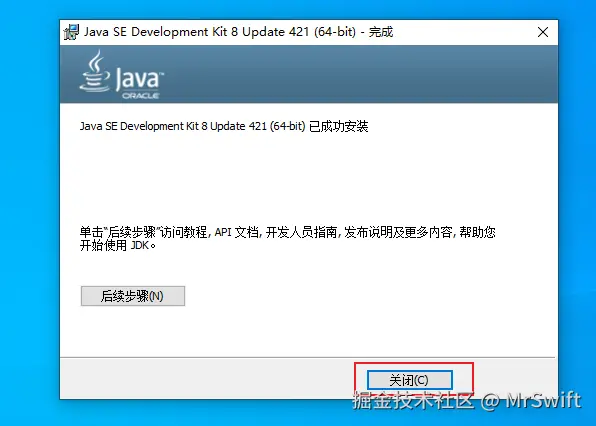Click the gray footer bar of dialog

click(x=207, y=378)
